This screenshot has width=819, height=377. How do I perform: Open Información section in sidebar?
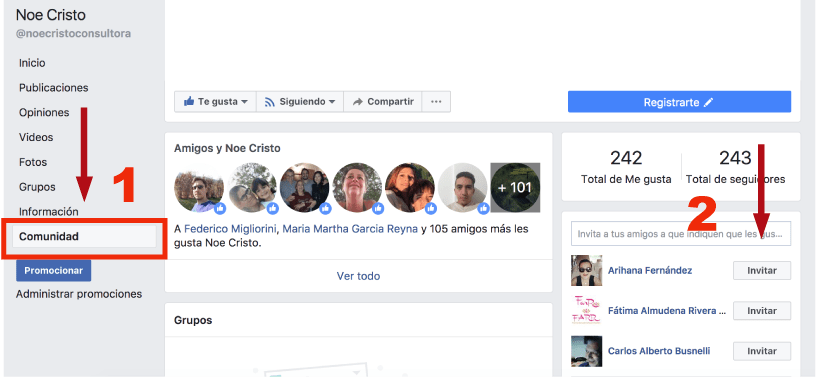point(49,212)
